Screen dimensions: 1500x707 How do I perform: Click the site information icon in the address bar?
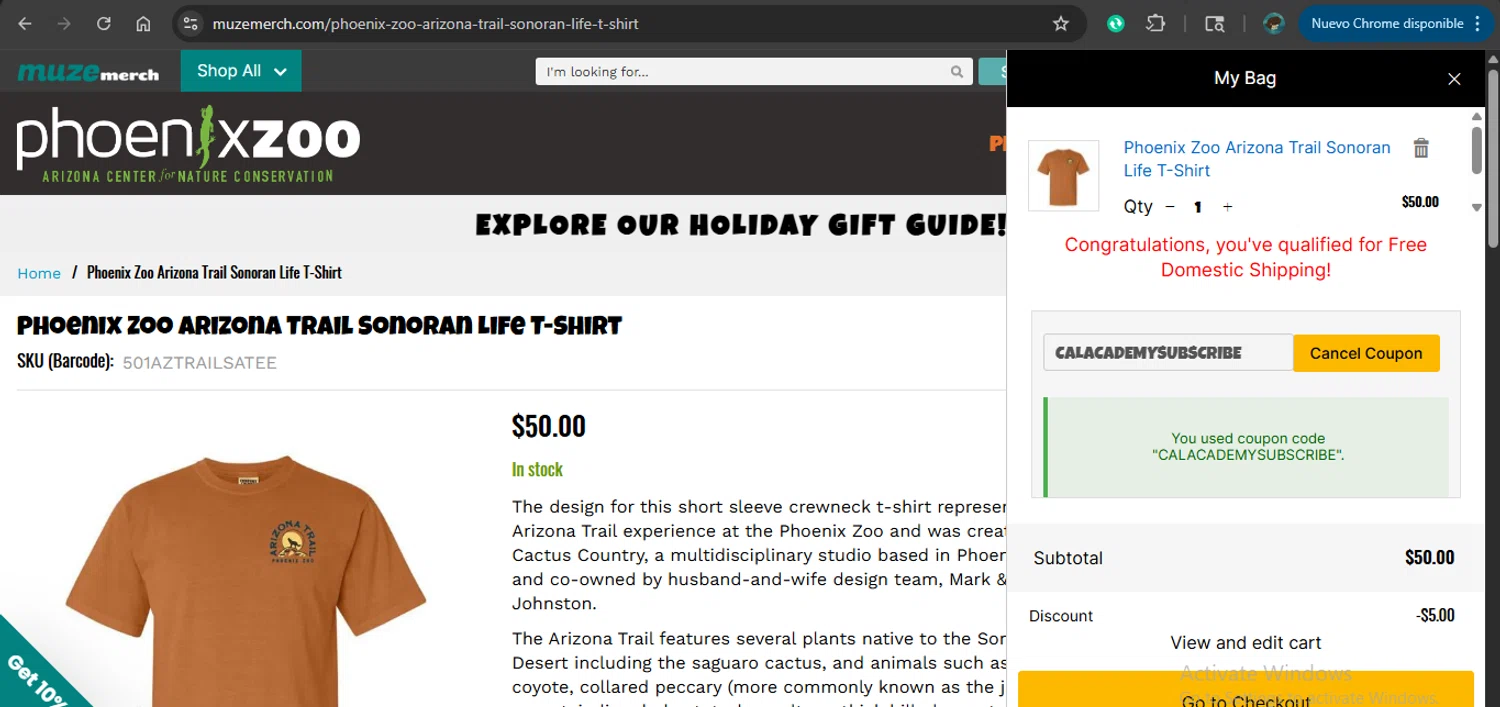[192, 24]
